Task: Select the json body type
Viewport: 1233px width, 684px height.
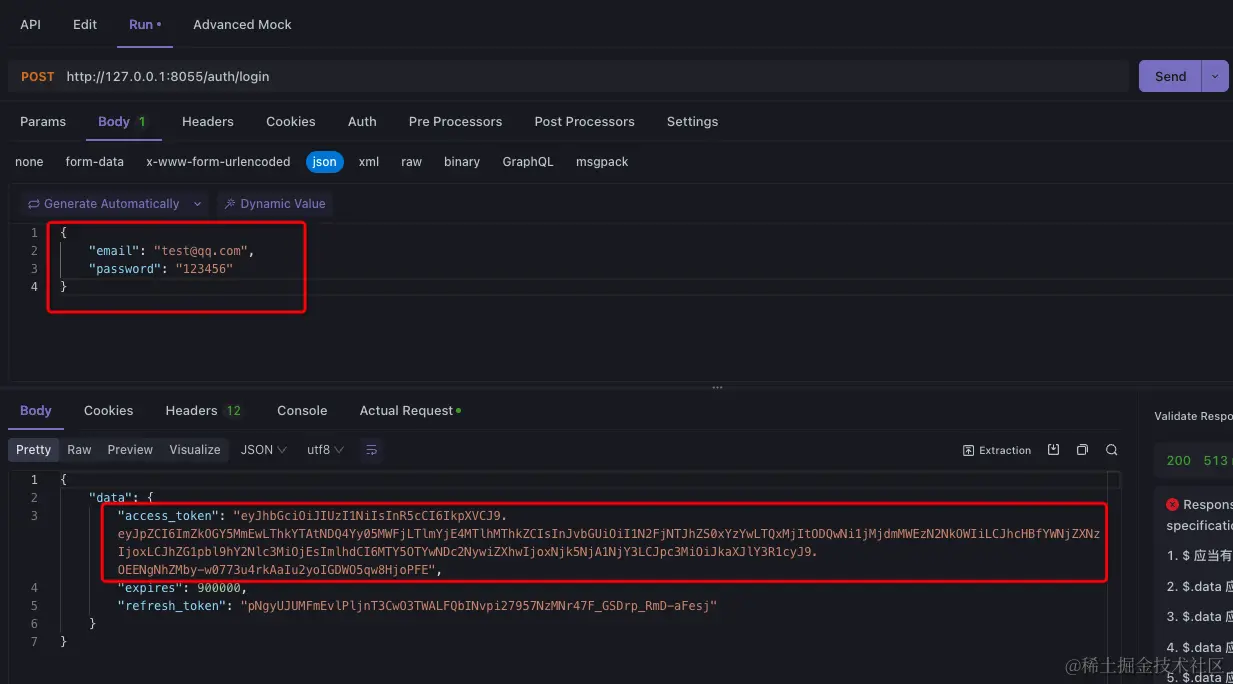Action: (x=324, y=161)
